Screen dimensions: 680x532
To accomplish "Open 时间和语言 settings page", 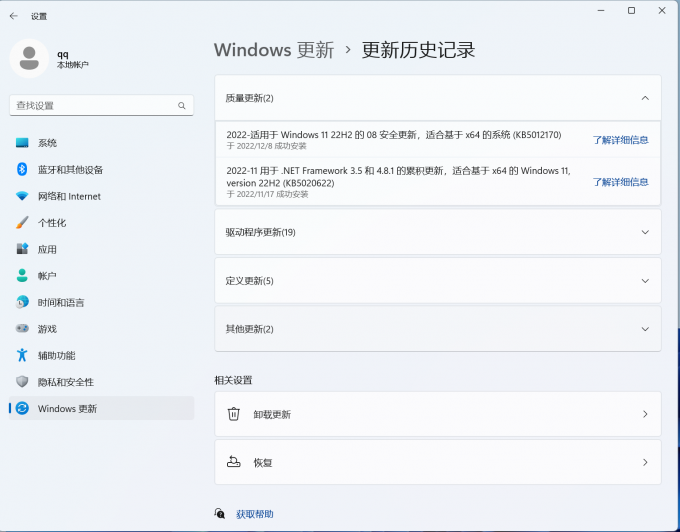I will pyautogui.click(x=101, y=302).
